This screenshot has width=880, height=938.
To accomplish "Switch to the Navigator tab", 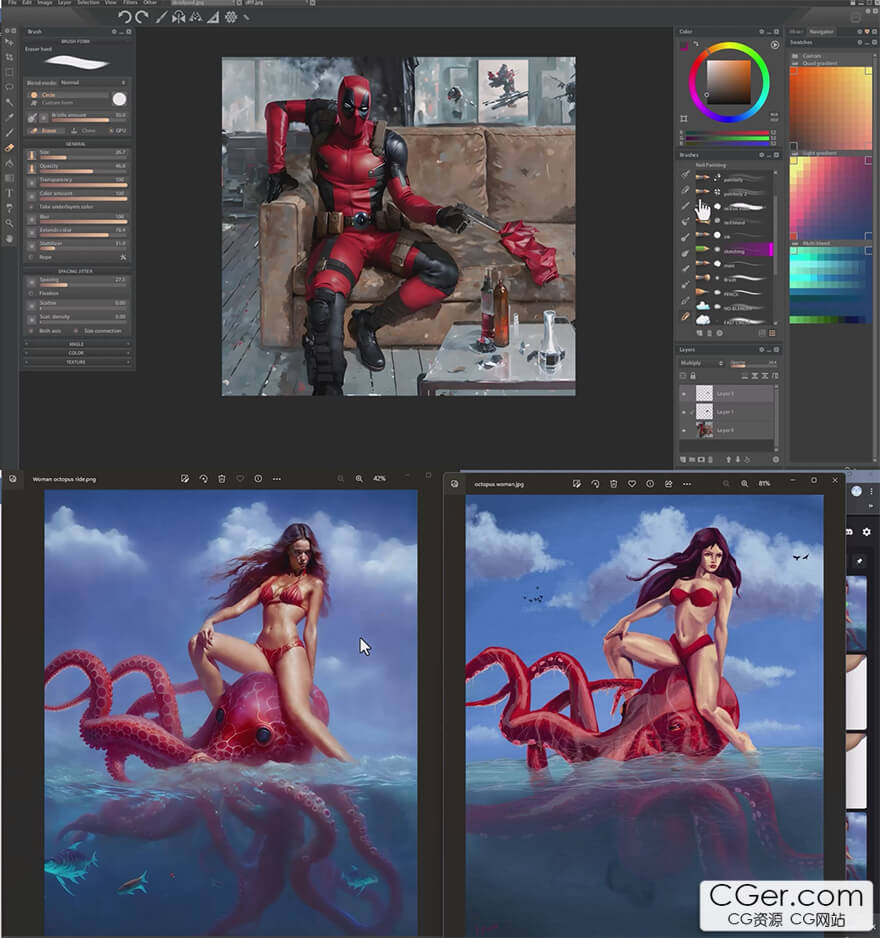I will (821, 32).
